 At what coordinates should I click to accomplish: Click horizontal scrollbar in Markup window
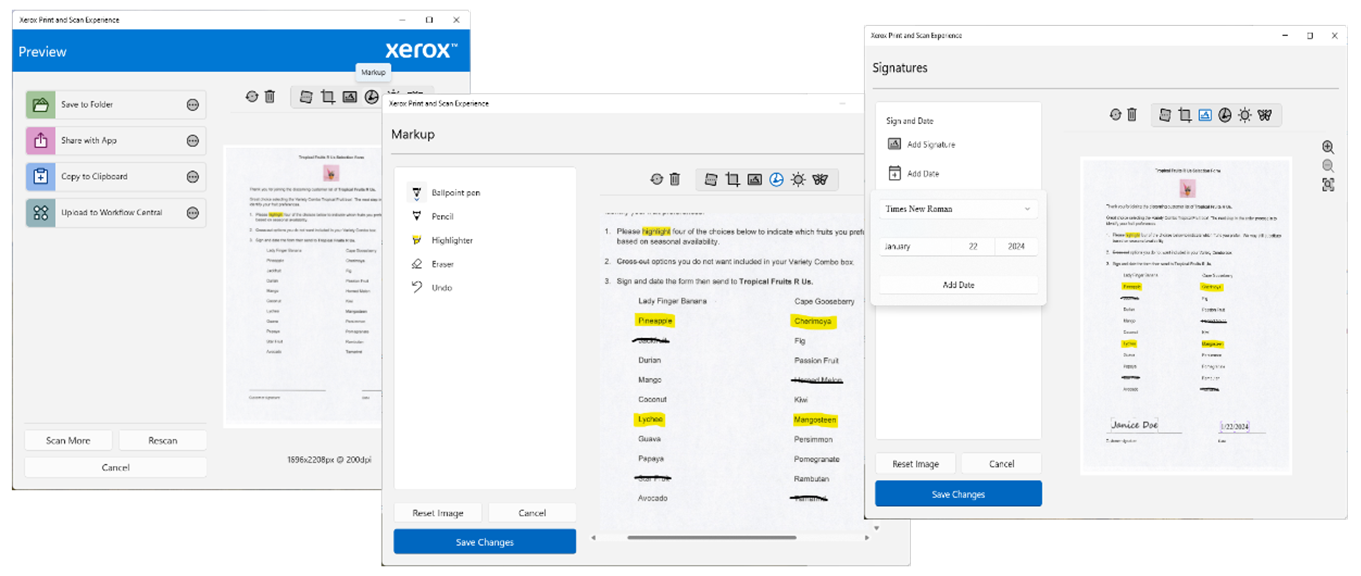pos(713,538)
